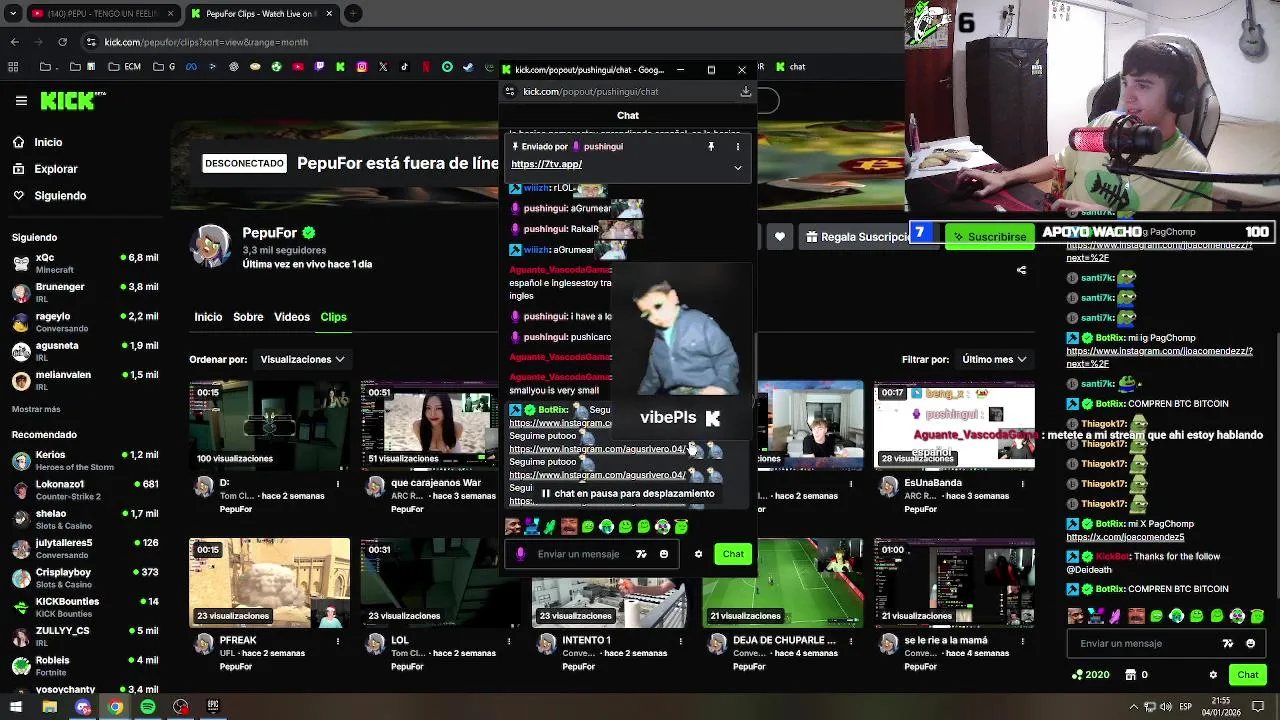1280x720 pixels.
Task: Switch to the Videos channel tab
Action: tap(292, 317)
